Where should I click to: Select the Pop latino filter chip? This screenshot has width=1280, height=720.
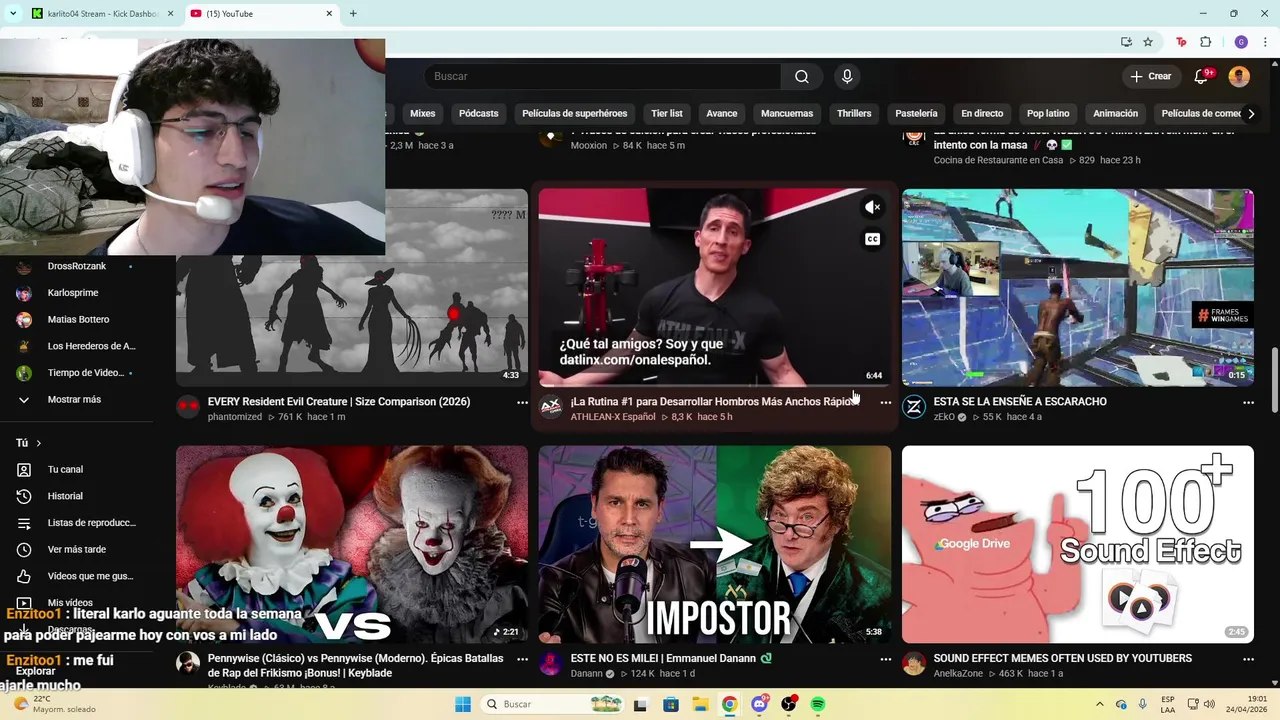[x=1048, y=114]
